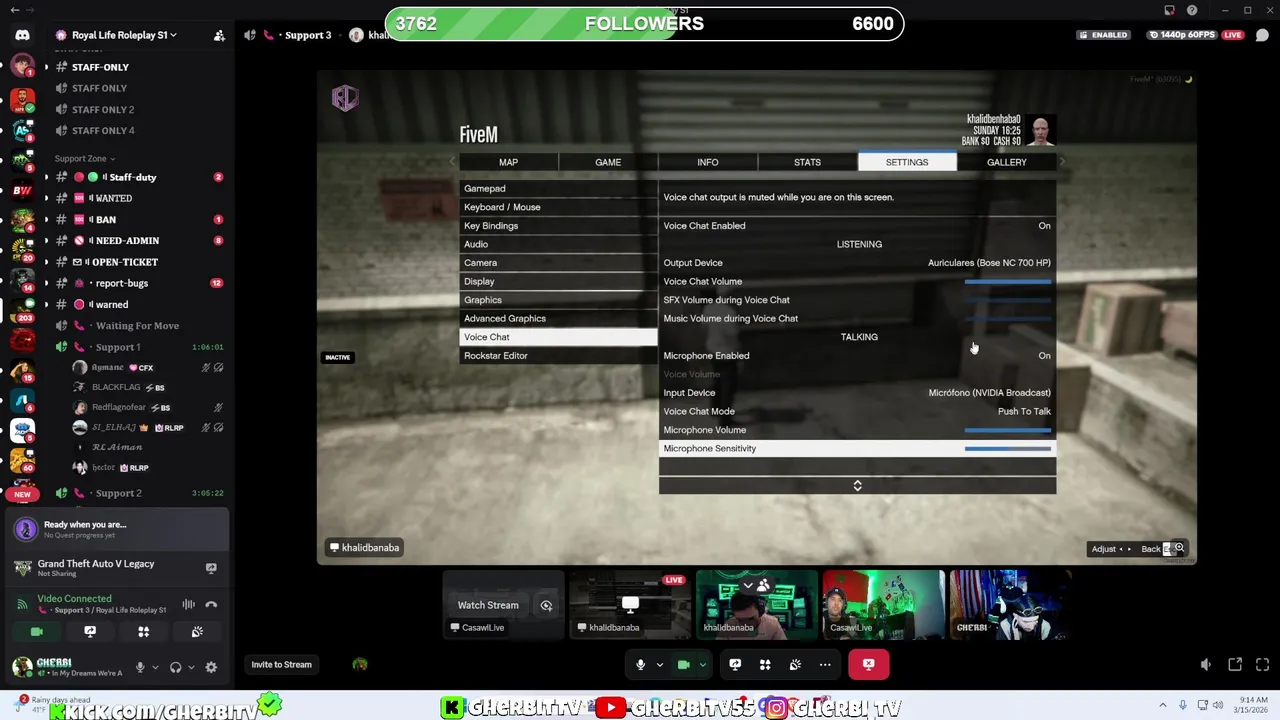Click share your screen in bottom control bar
1280x720 pixels.
coord(735,664)
